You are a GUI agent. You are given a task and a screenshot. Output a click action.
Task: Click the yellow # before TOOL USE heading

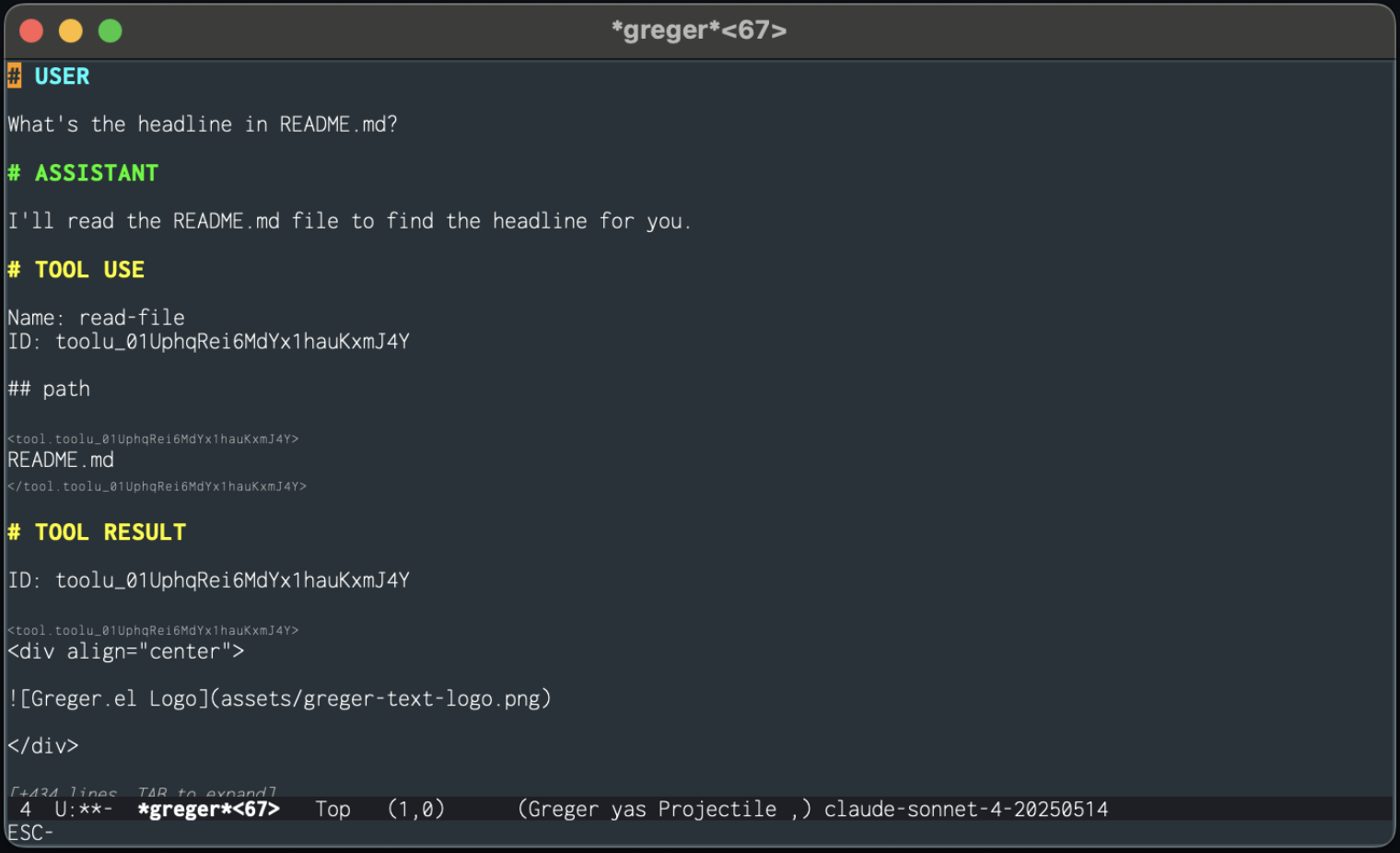click(x=13, y=269)
